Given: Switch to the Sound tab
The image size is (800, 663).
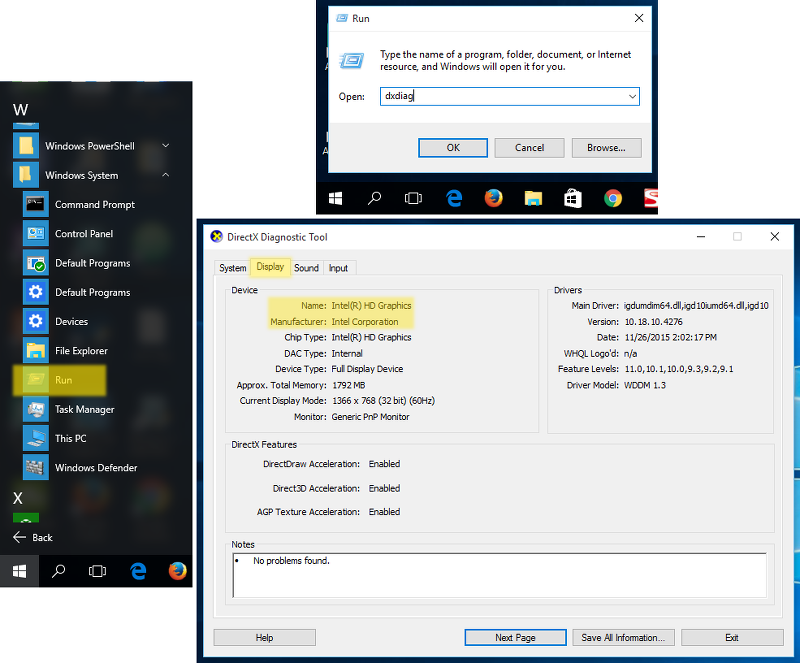Looking at the screenshot, I should pos(306,268).
